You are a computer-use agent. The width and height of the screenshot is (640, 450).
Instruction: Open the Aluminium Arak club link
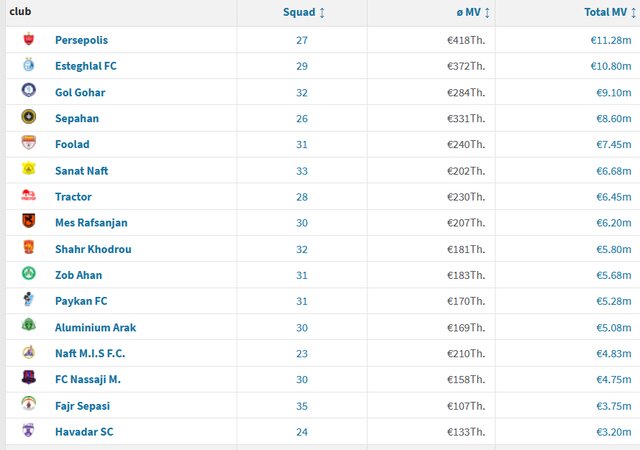click(x=96, y=327)
